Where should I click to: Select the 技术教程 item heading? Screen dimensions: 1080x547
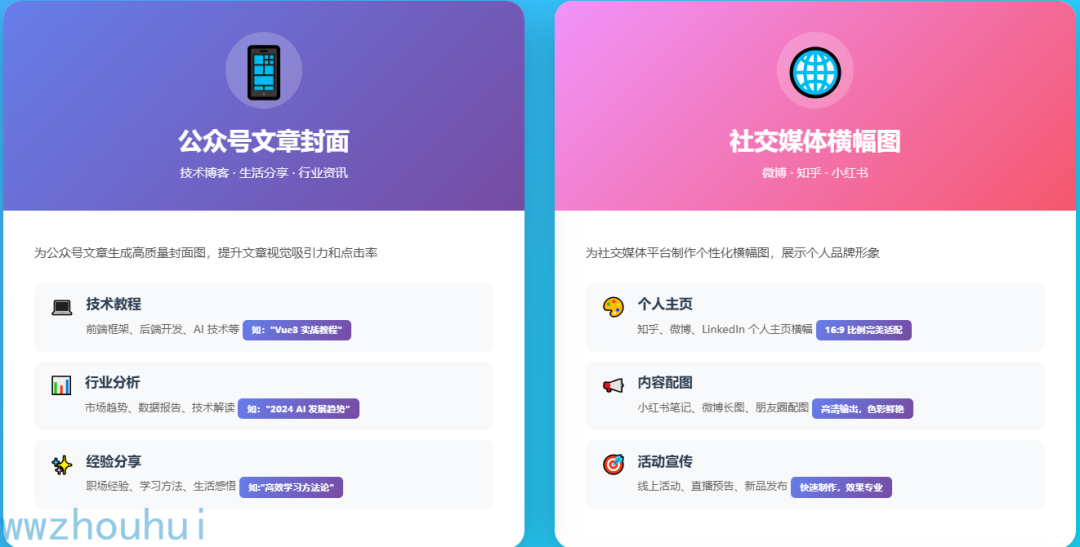(114, 304)
